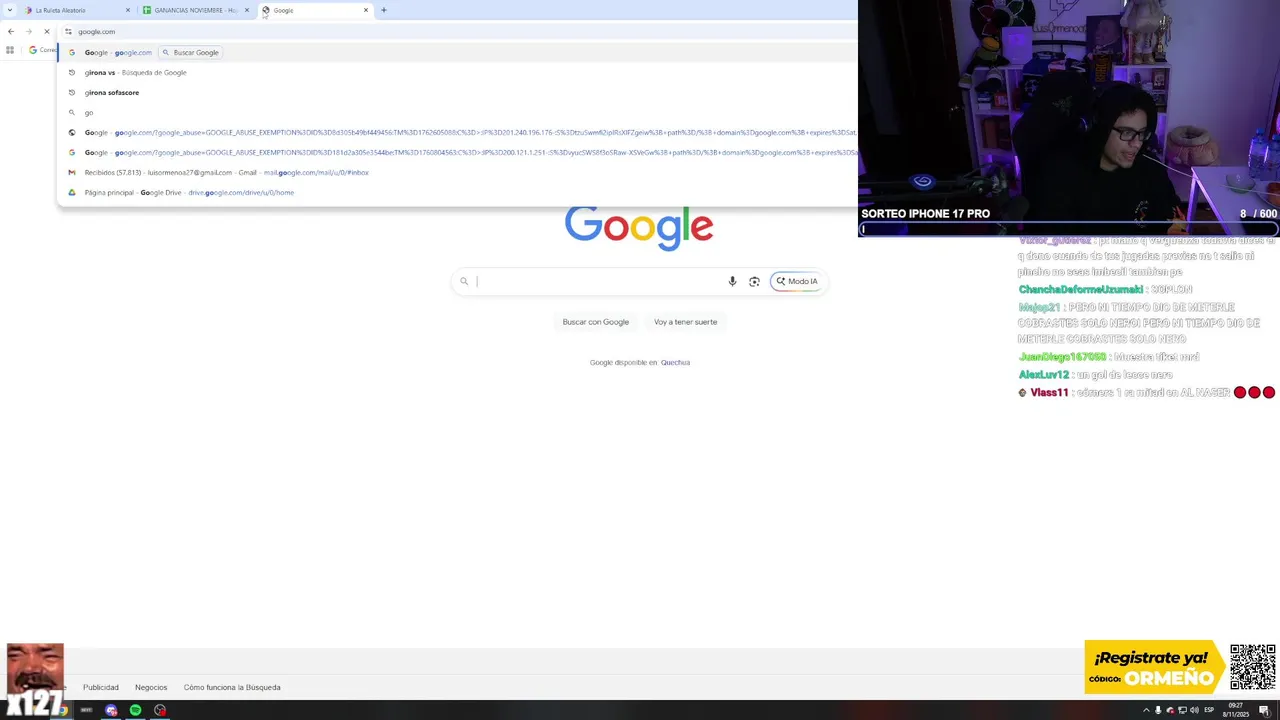Click the Google logo on the homepage
Screen dimensions: 1280x720
(639, 228)
